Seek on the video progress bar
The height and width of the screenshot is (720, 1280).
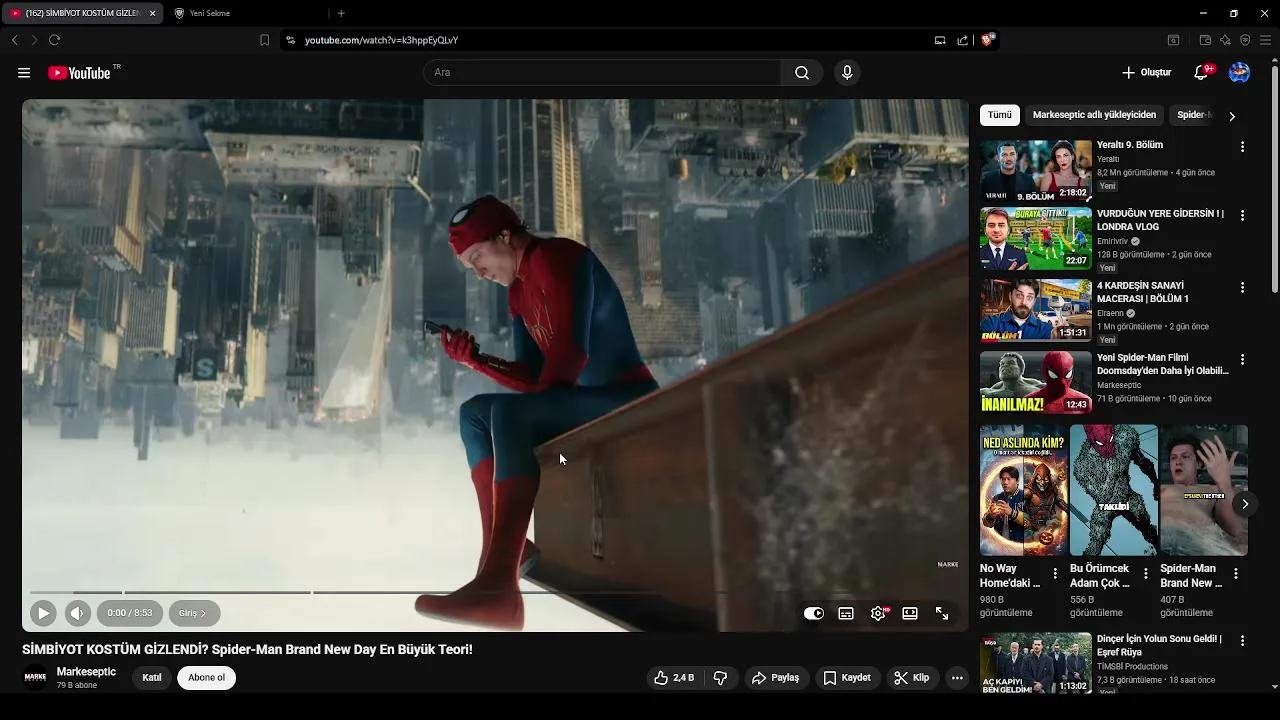(x=495, y=593)
